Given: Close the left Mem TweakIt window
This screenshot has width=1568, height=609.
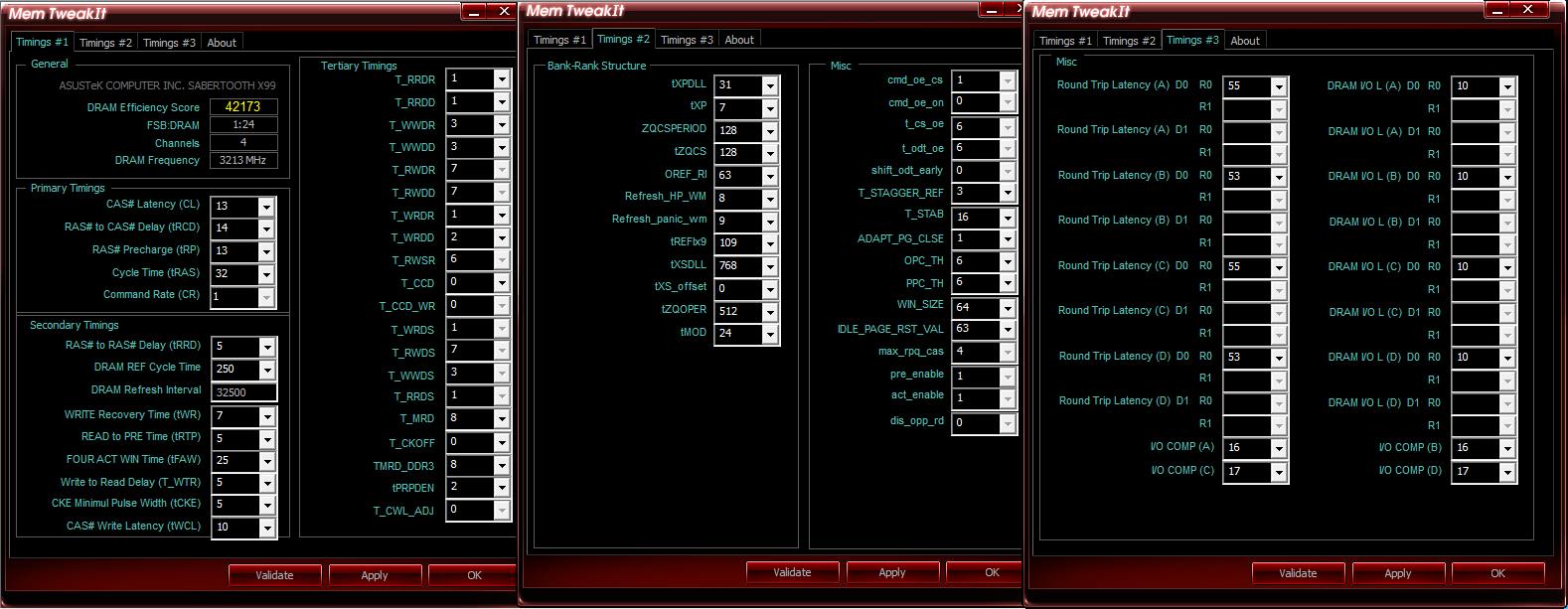Looking at the screenshot, I should pyautogui.click(x=503, y=11).
